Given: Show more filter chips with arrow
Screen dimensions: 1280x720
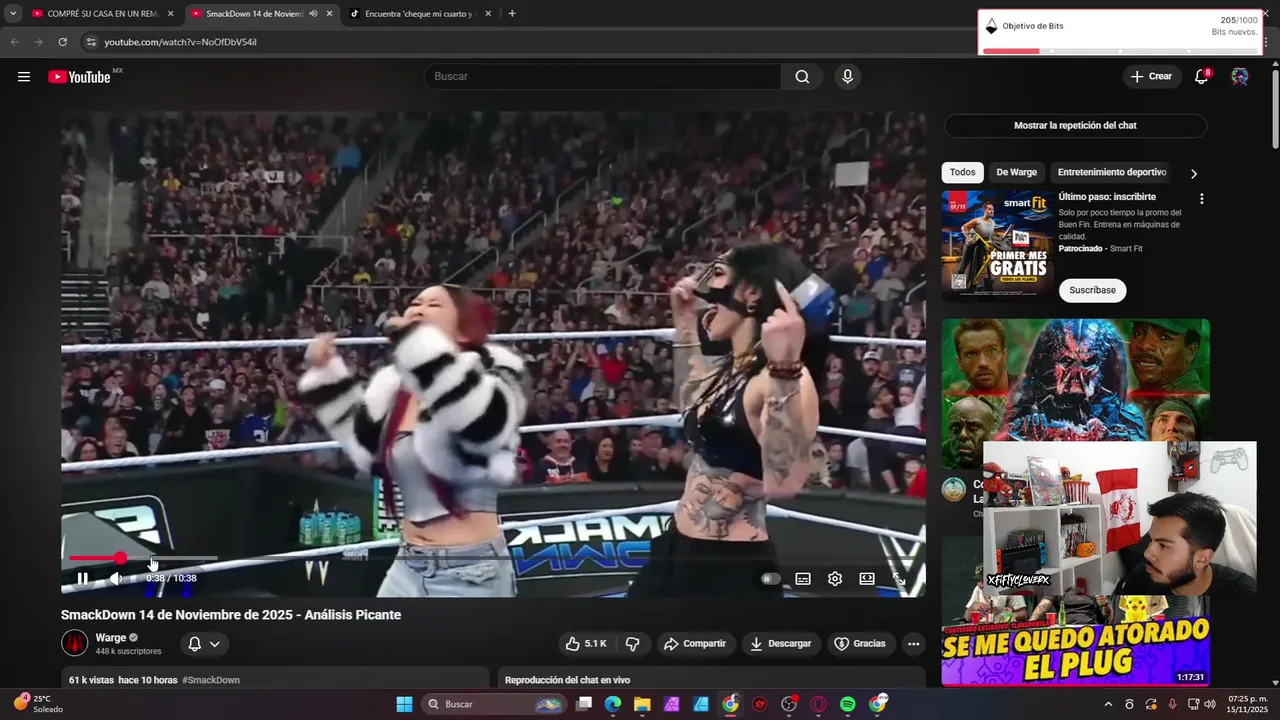Looking at the screenshot, I should point(1193,173).
